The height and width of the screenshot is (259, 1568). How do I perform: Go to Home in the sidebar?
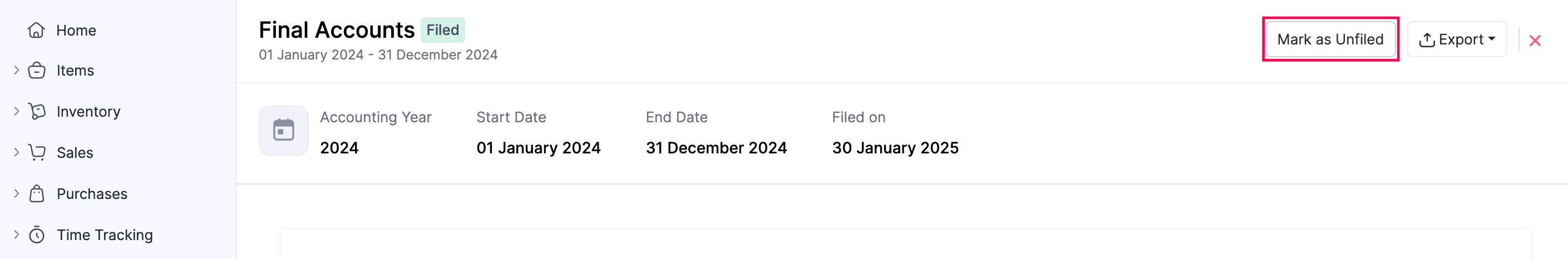click(x=76, y=31)
